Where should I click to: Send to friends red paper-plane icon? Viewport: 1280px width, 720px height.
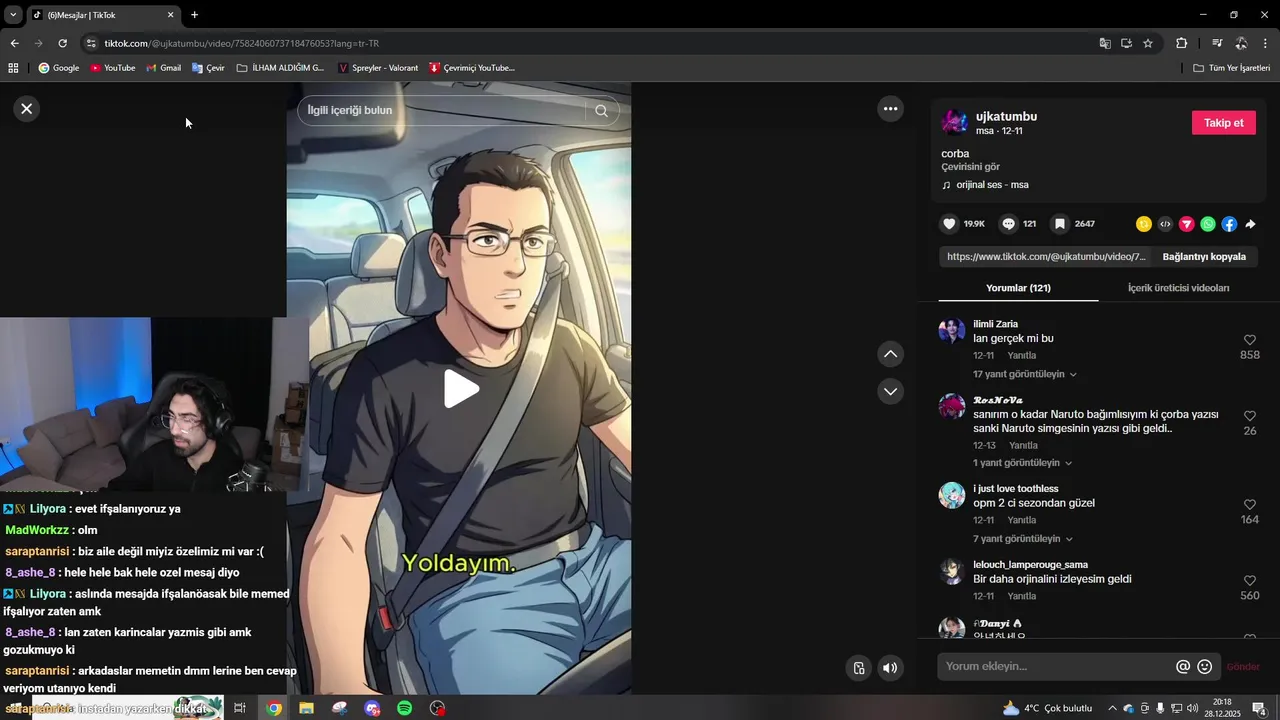click(x=1187, y=224)
